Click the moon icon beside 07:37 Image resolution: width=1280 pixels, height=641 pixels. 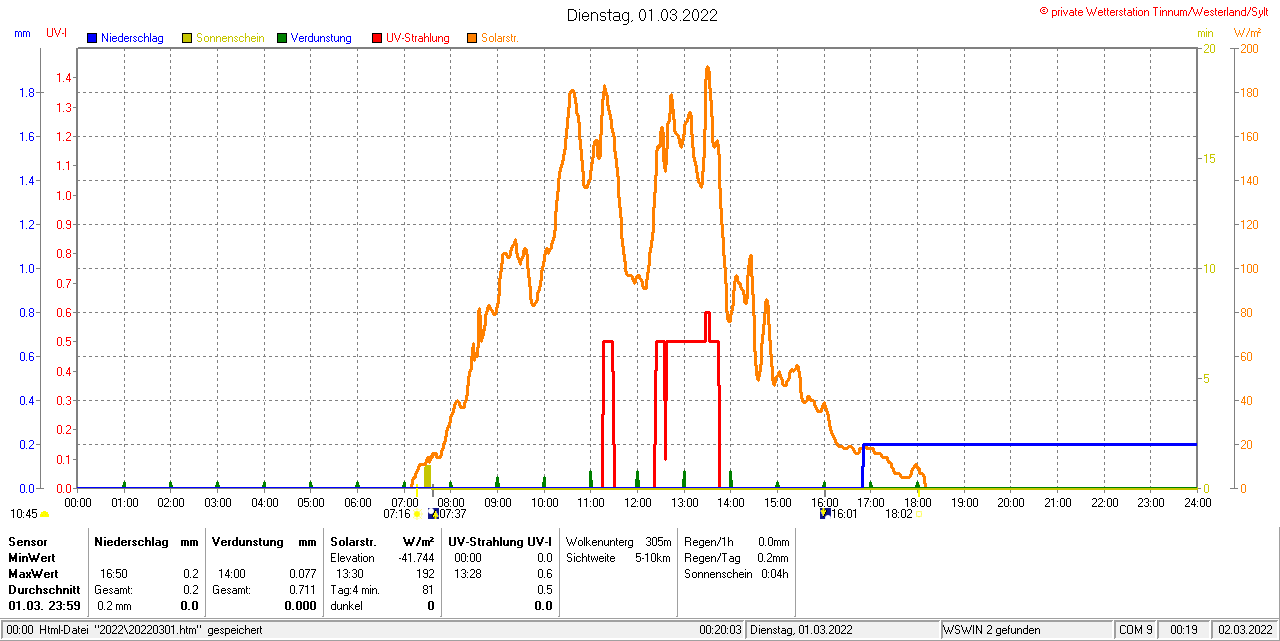[433, 514]
